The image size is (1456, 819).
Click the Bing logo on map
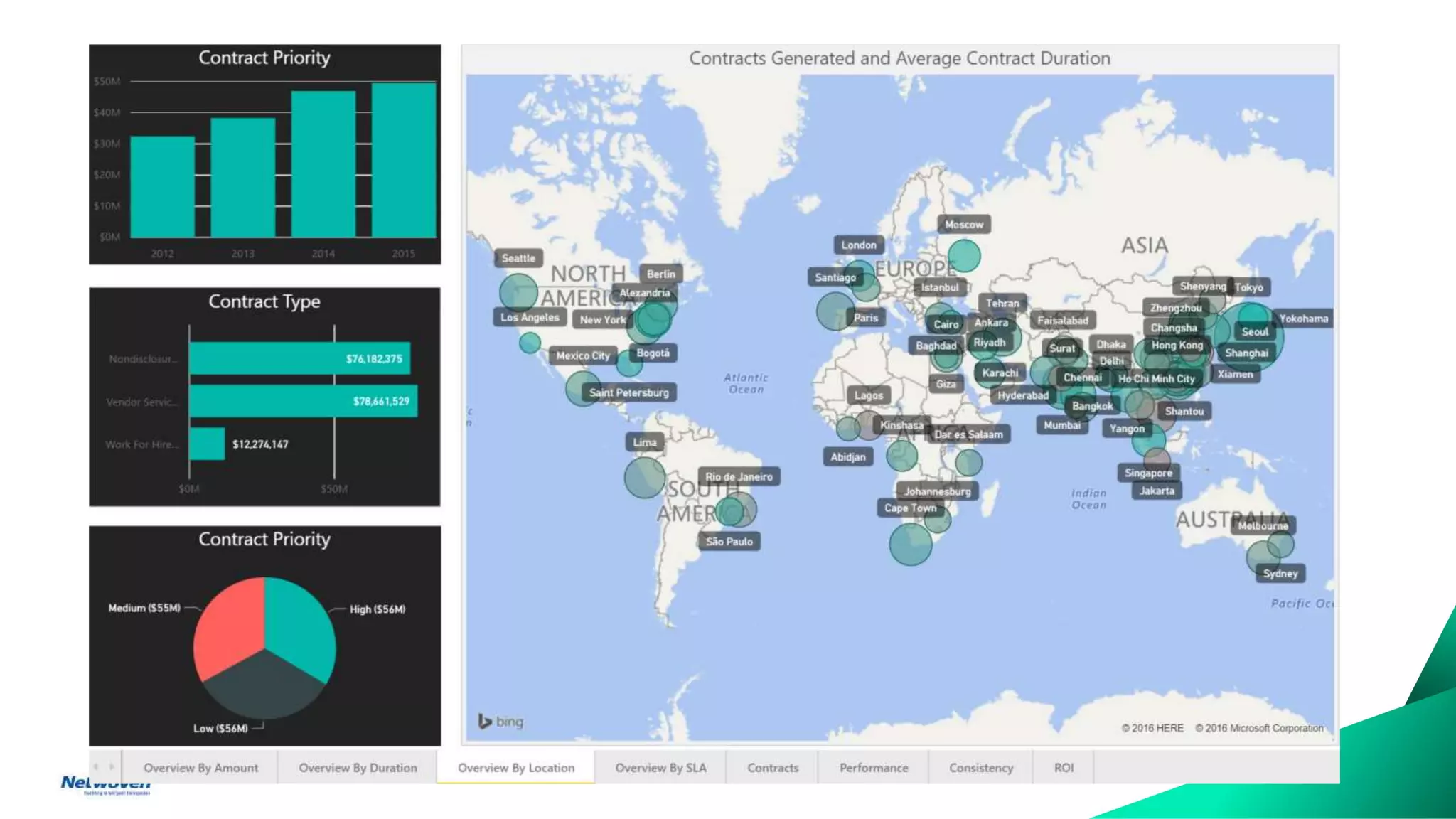500,722
